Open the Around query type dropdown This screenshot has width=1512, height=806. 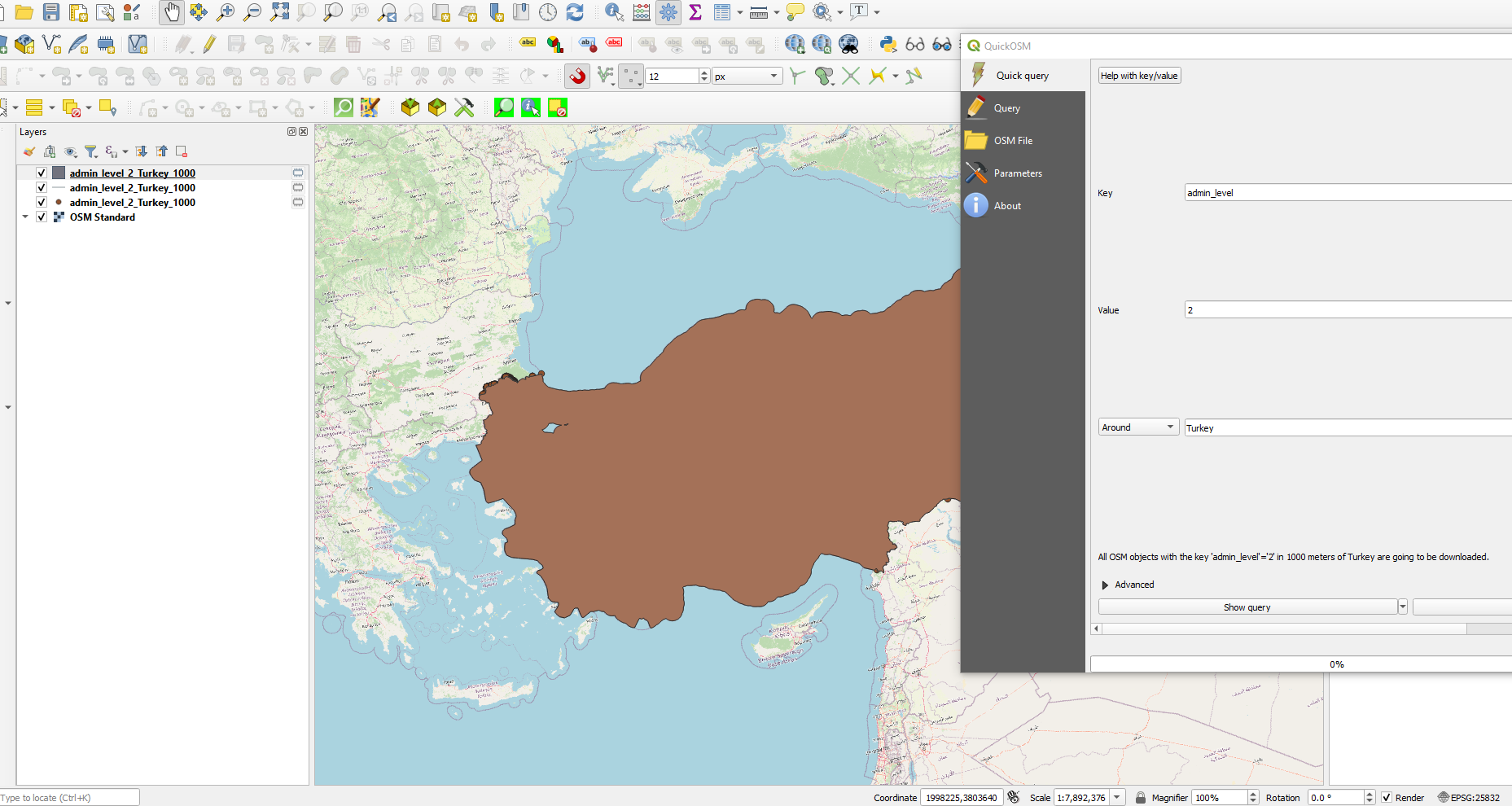[1138, 427]
